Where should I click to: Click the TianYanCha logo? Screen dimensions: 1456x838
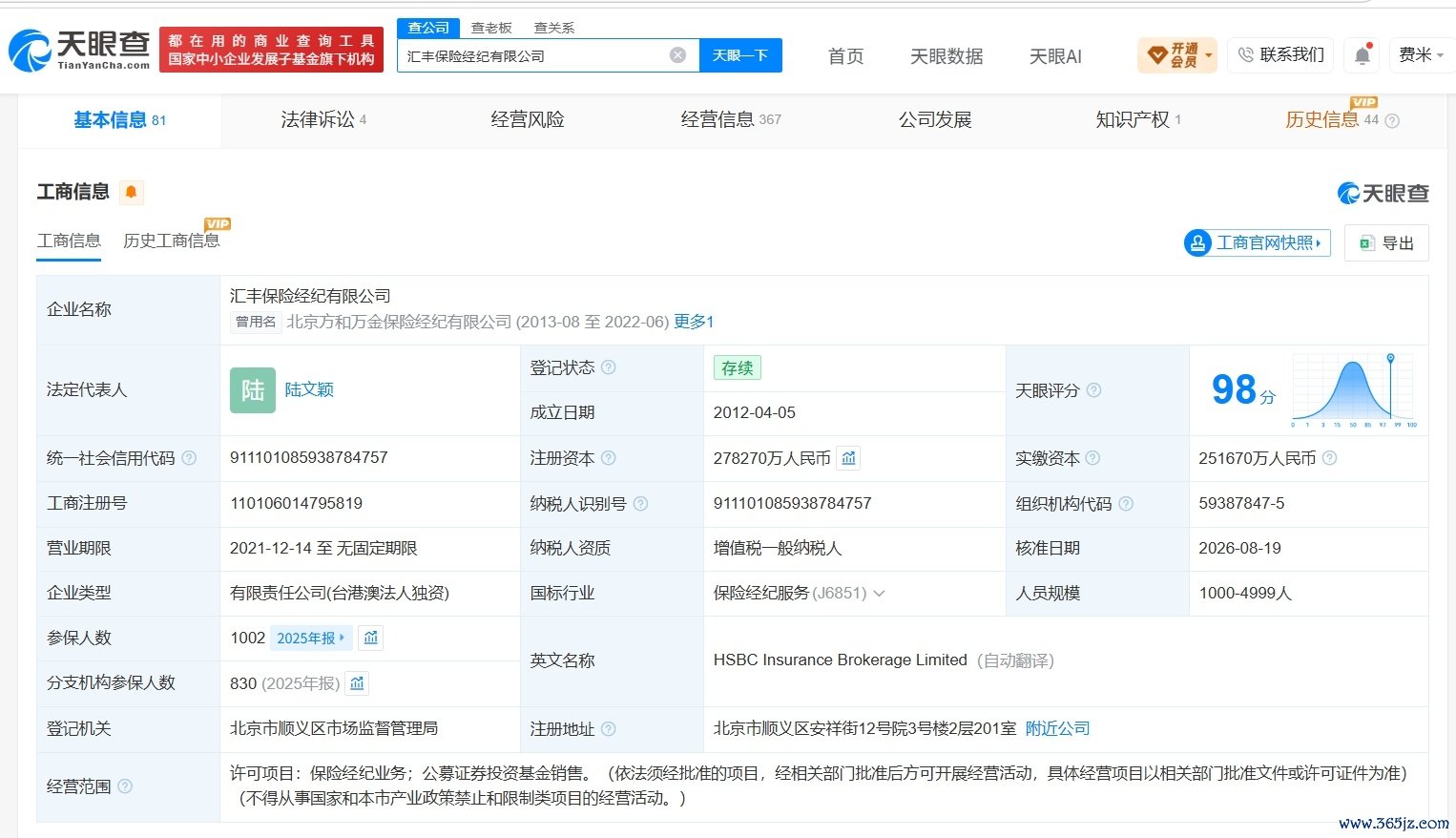coord(79,50)
